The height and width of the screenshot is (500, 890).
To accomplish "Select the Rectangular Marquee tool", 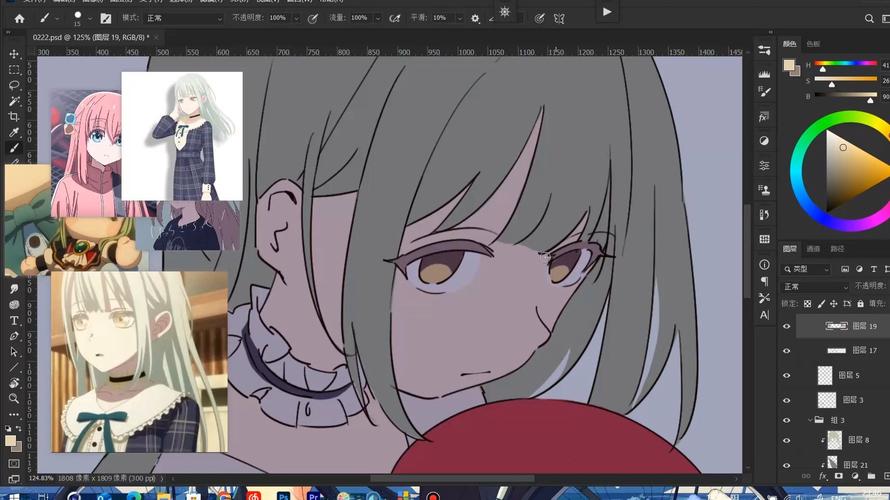I will [x=14, y=70].
